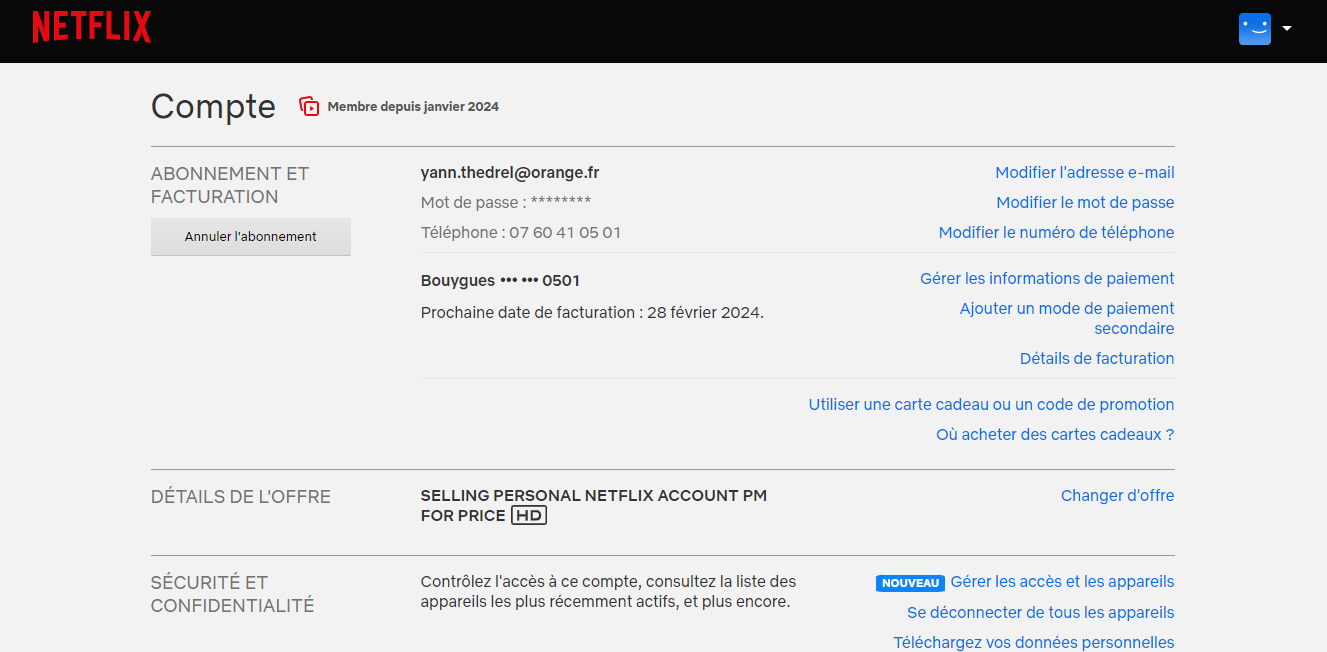Click the HD quality badge
This screenshot has width=1327, height=652.
click(x=529, y=516)
